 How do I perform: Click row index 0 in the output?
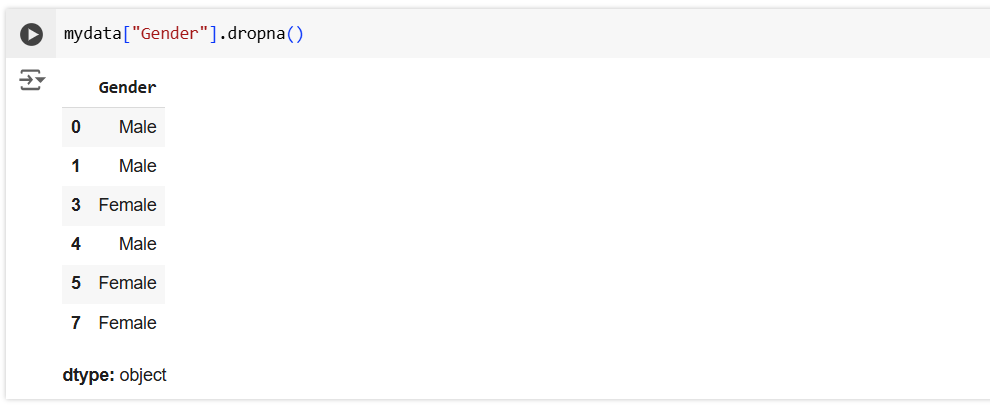pos(76,127)
